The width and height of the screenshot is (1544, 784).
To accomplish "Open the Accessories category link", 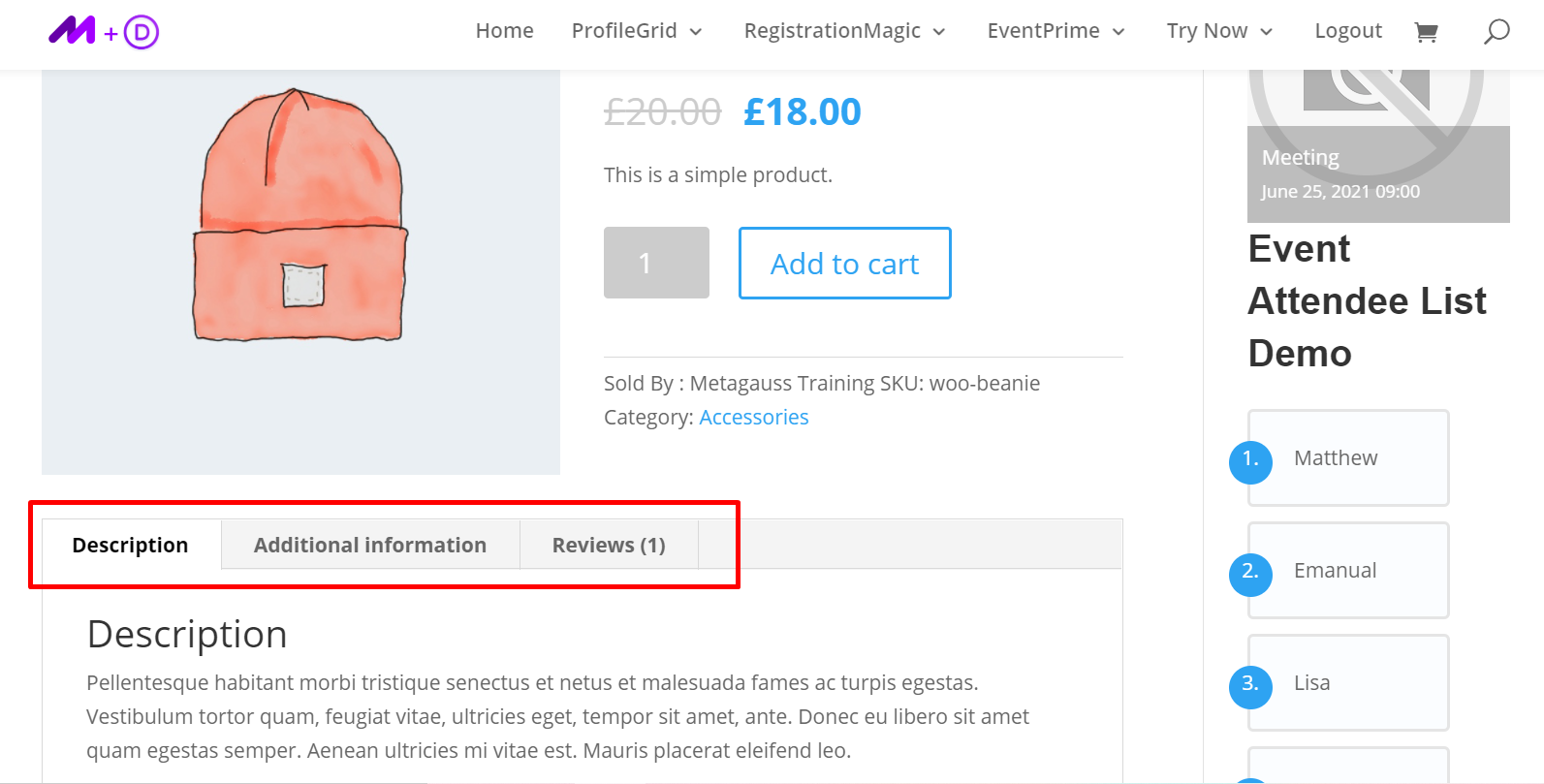I will point(753,417).
